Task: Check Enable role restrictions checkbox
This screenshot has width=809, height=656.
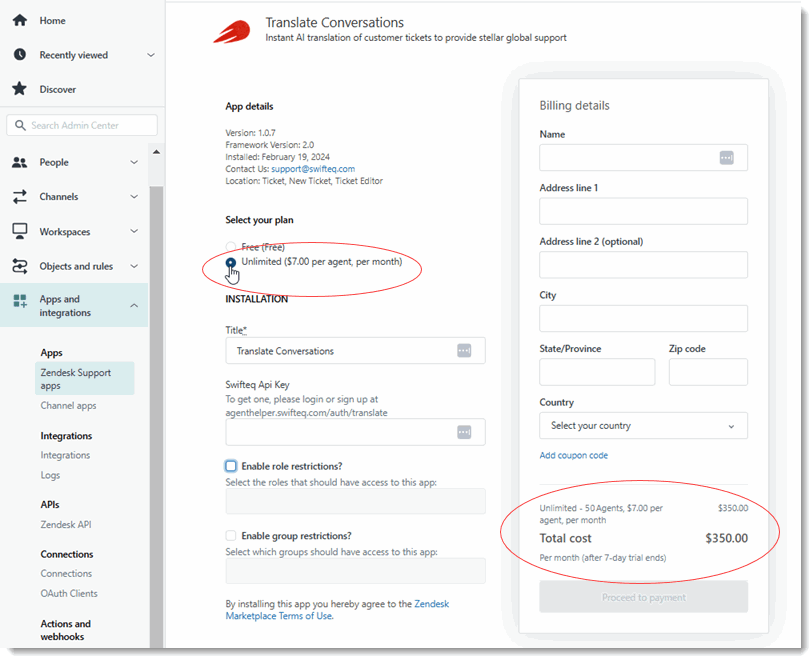Action: (231, 466)
